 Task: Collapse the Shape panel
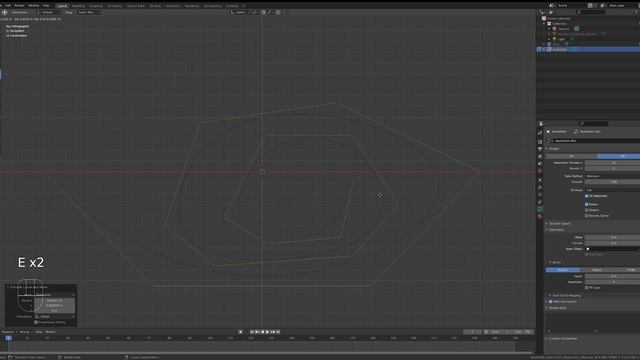point(553,149)
